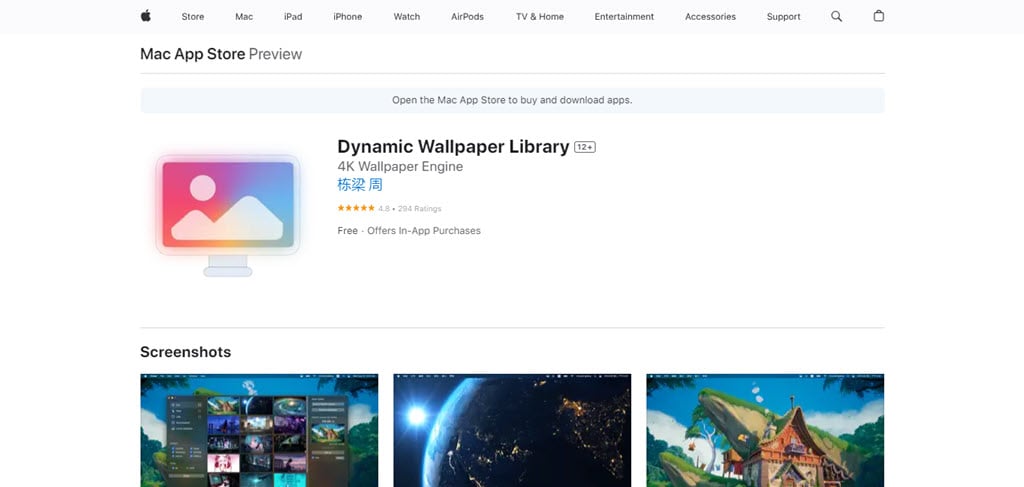This screenshot has width=1024, height=487.
Task: Open the Mac menu
Action: [244, 17]
